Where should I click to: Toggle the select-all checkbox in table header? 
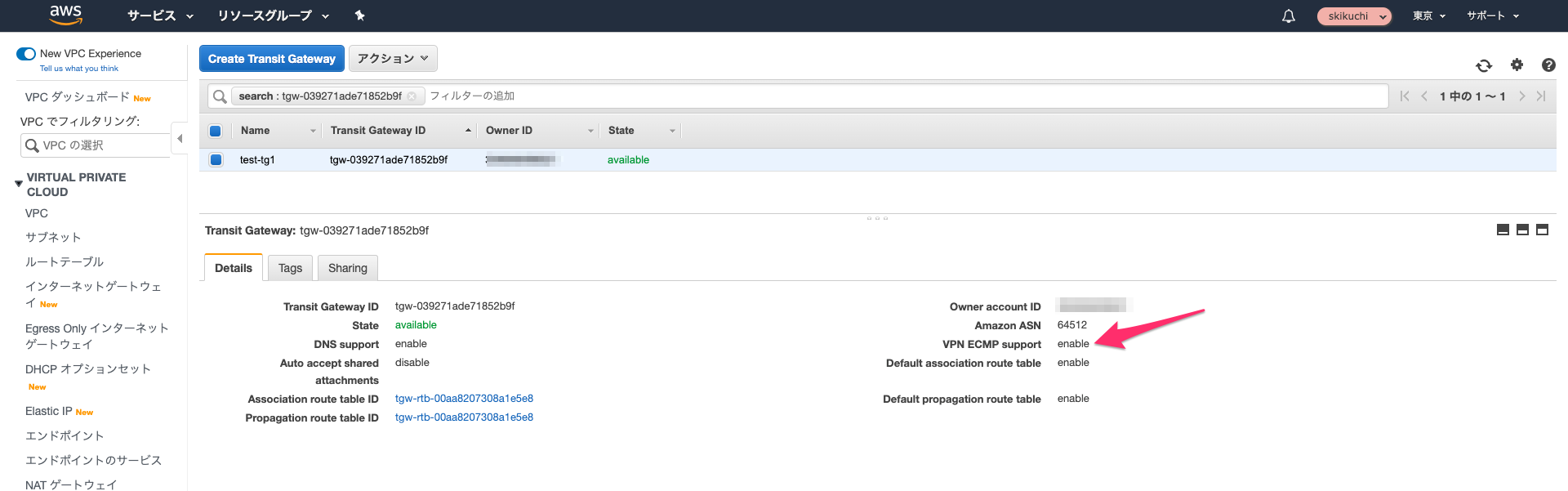point(216,131)
